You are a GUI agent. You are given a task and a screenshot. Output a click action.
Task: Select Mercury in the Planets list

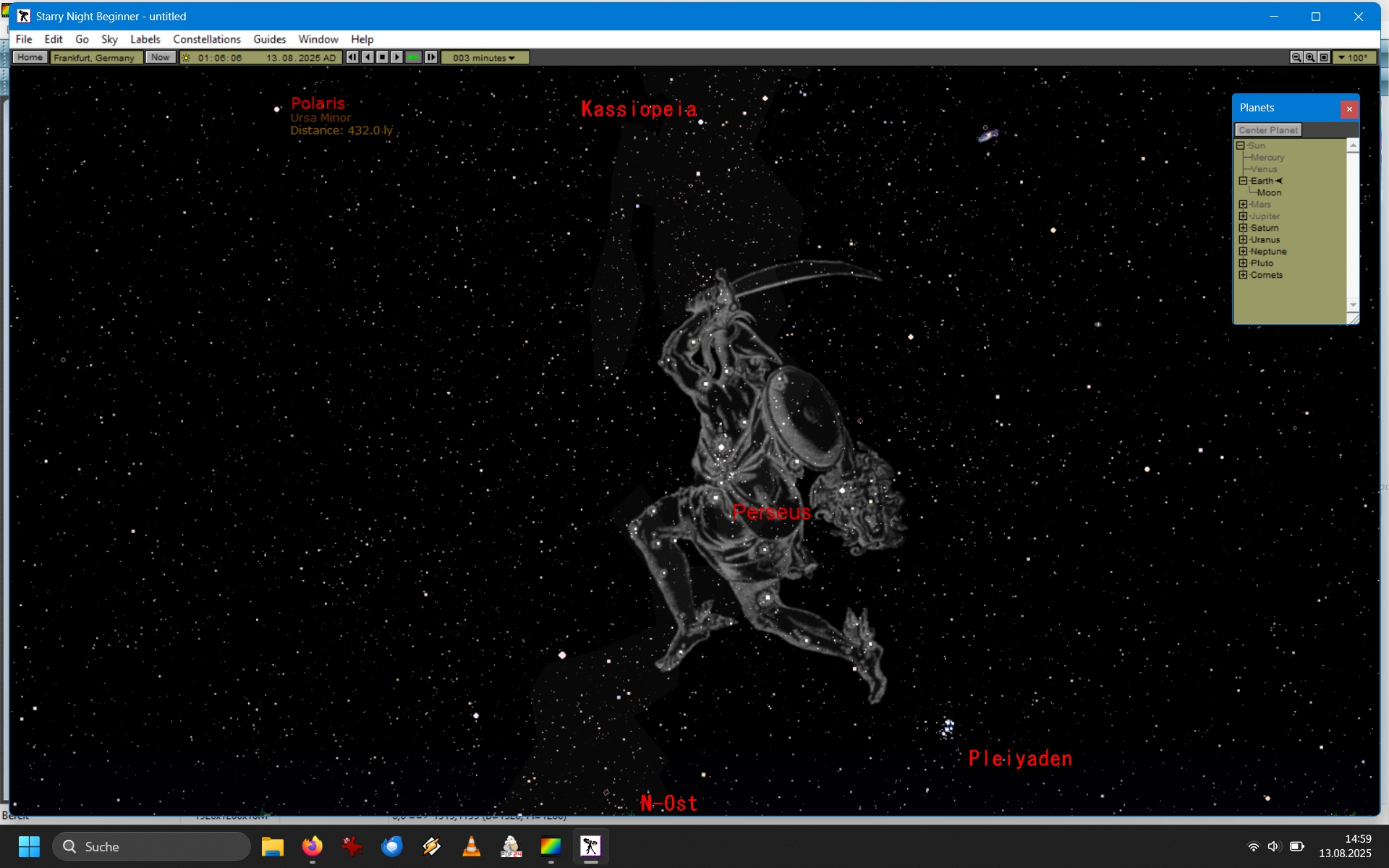tap(1267, 157)
